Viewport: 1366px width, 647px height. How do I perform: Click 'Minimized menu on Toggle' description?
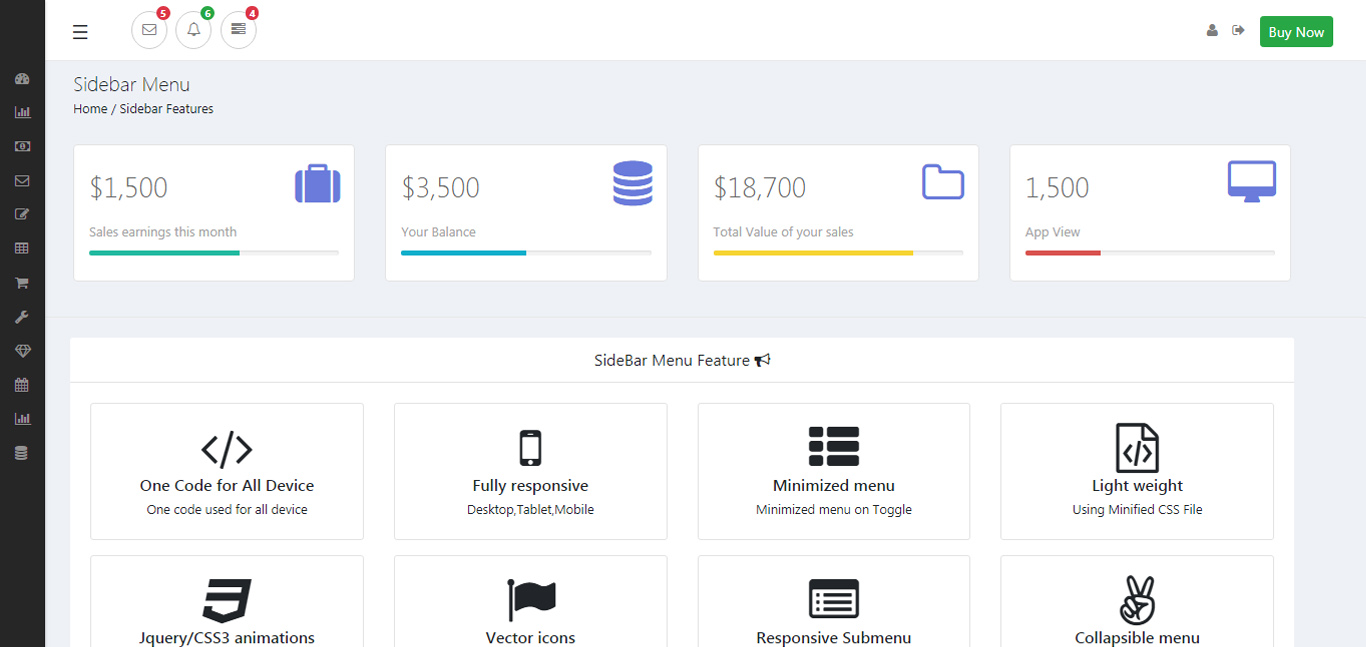[834, 510]
